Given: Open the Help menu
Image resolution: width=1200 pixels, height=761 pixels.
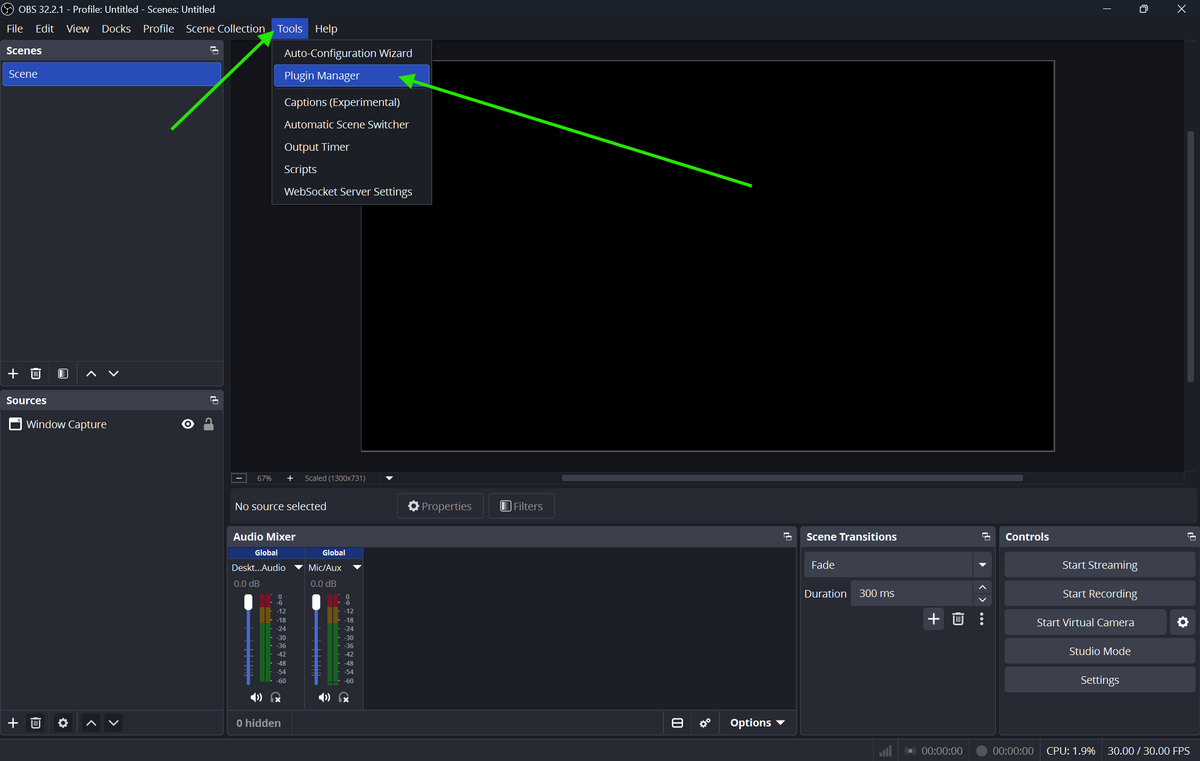Looking at the screenshot, I should (x=326, y=28).
